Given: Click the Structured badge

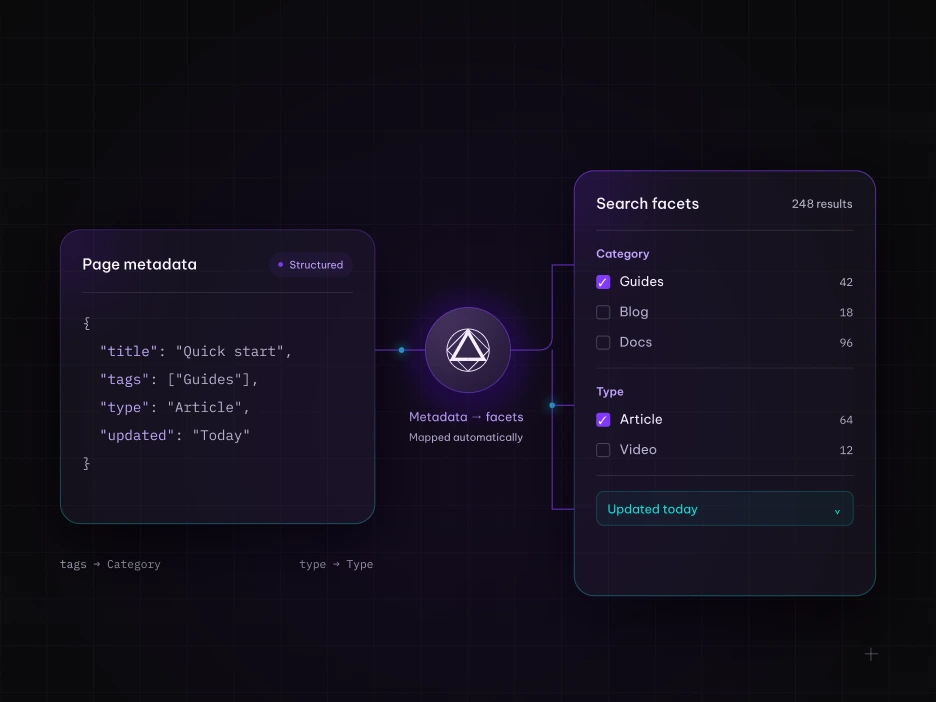Looking at the screenshot, I should click(x=310, y=264).
